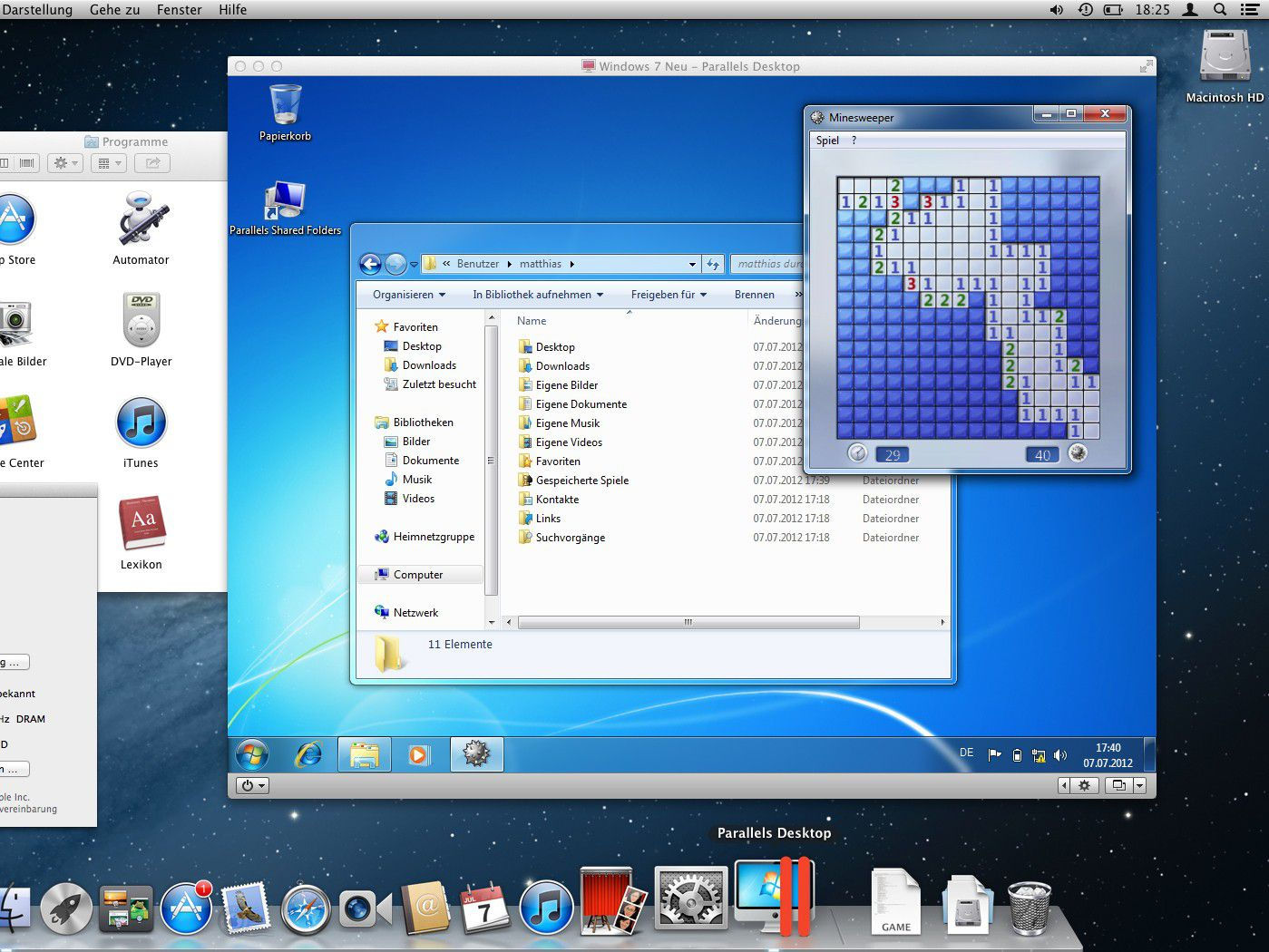Open the Calendar icon in the Dock
The height and width of the screenshot is (952, 1269).
(x=484, y=908)
